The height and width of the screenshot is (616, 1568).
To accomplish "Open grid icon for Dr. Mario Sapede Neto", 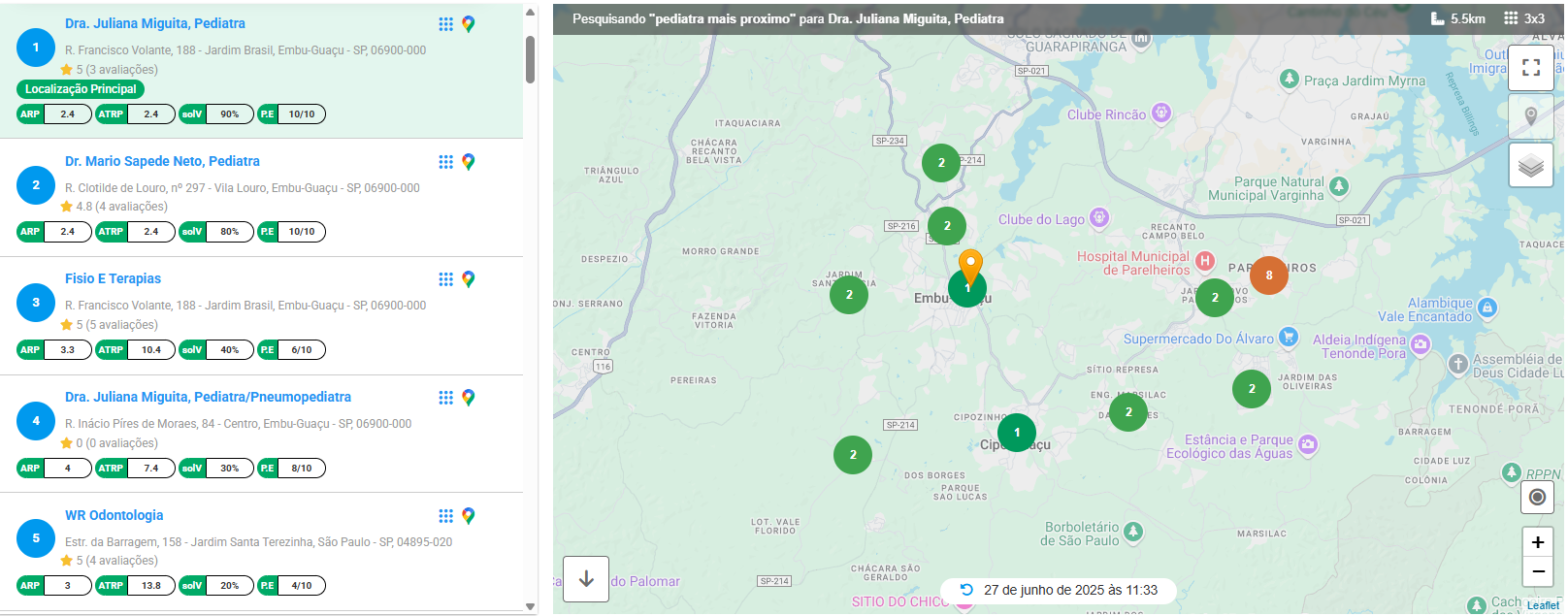I will (445, 162).
